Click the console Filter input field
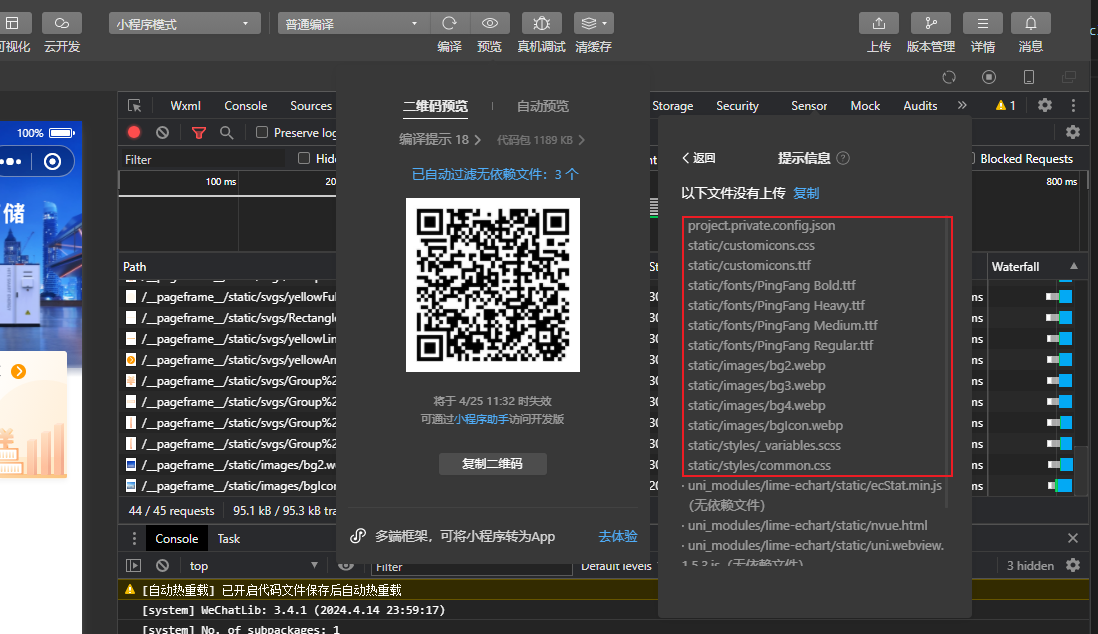 471,567
